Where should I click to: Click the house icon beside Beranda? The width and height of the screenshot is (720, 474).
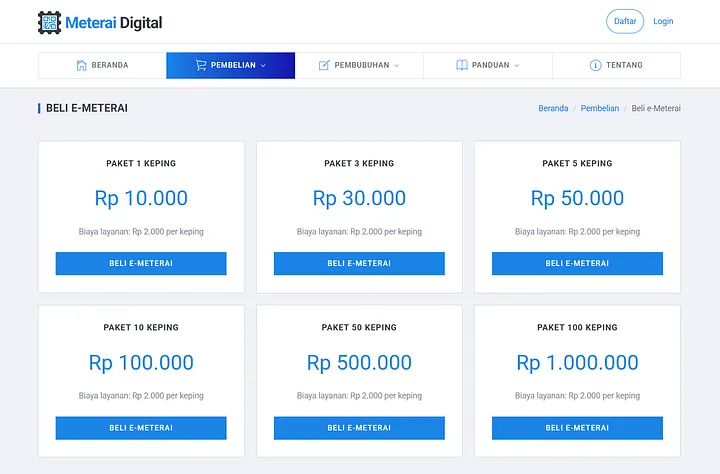81,65
